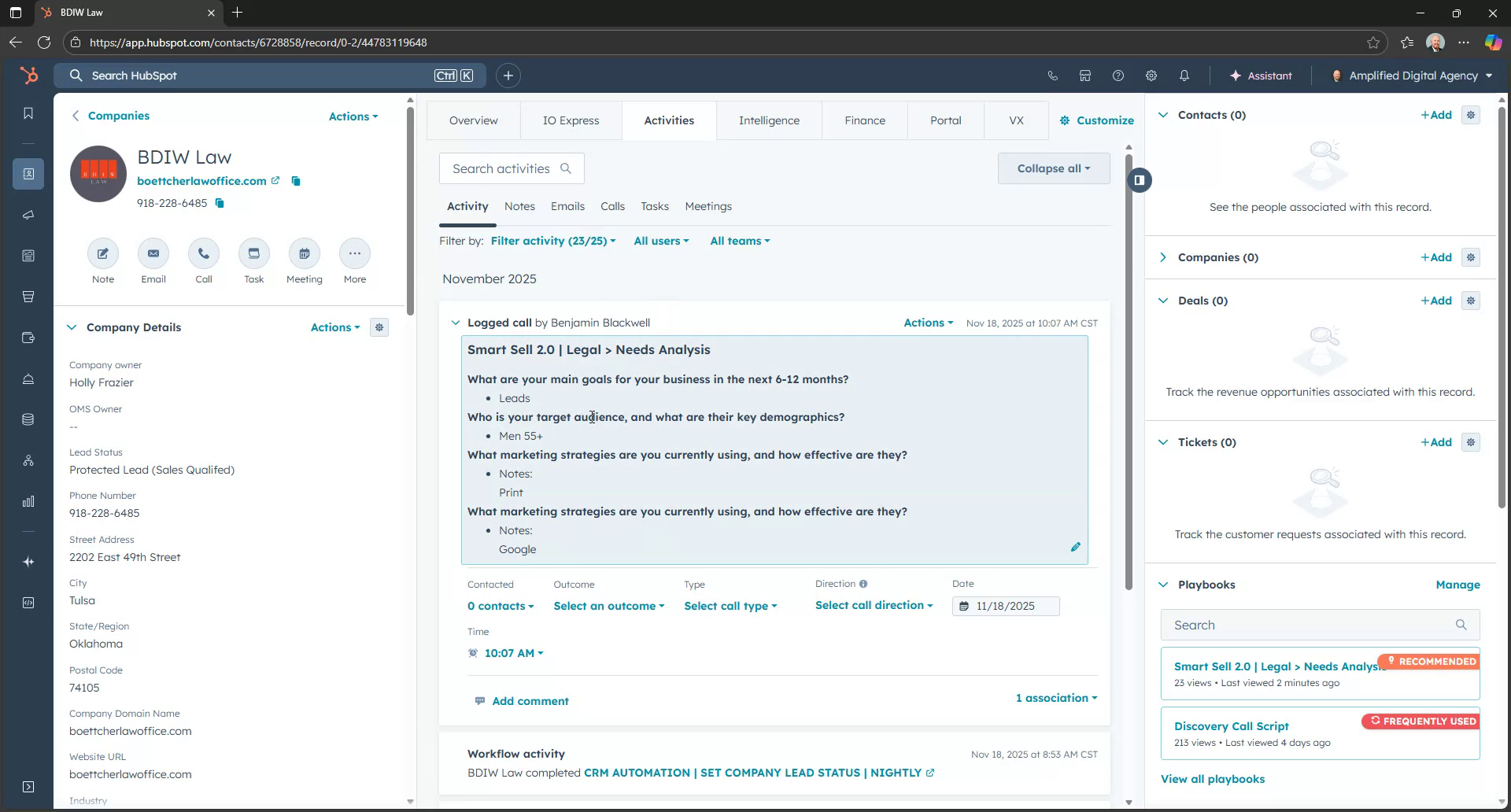Click the calling phone icon in top bar
The image size is (1511, 812).
(x=1052, y=76)
